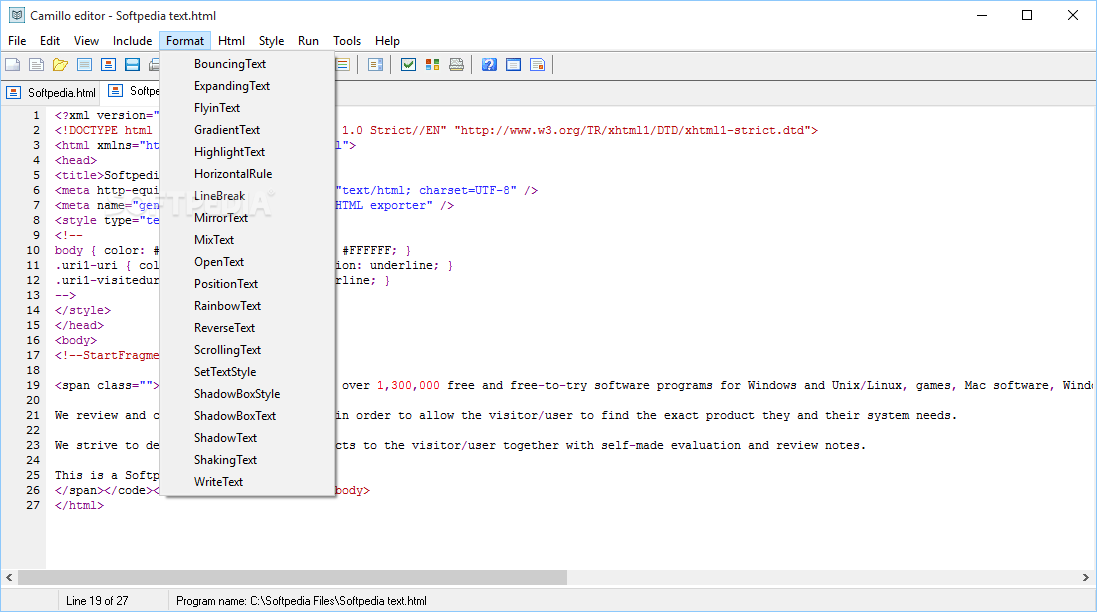Click the blue question mark help icon
Screen dimensions: 1097x612
coord(490,65)
